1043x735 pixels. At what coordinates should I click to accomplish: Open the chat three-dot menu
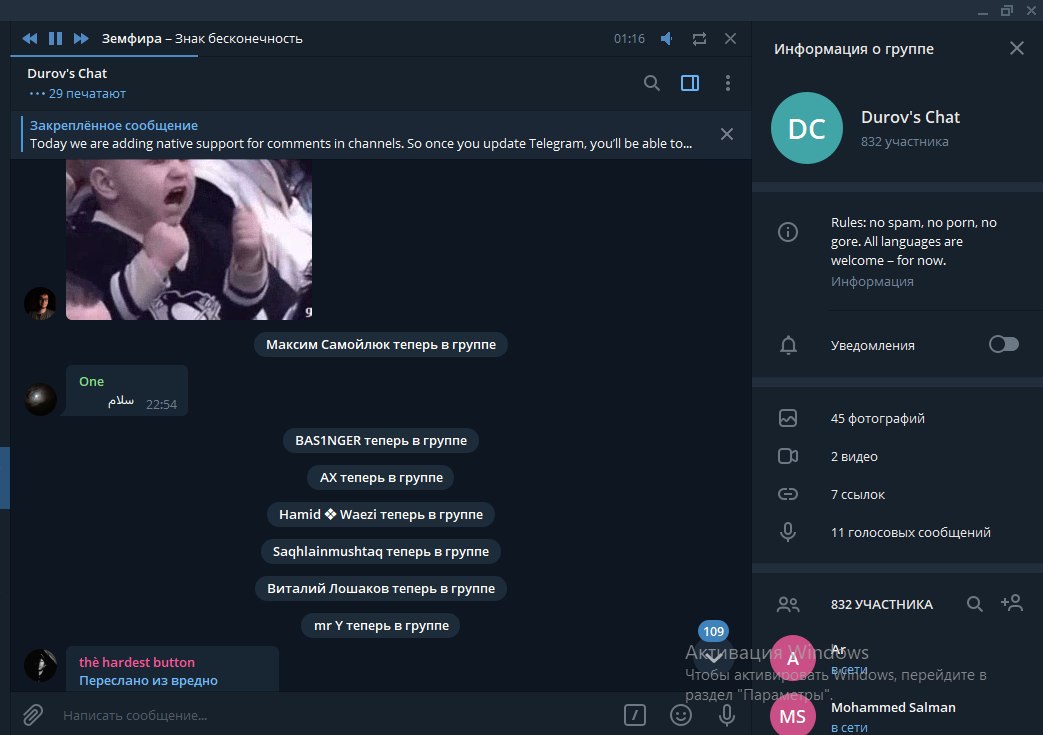coord(728,83)
